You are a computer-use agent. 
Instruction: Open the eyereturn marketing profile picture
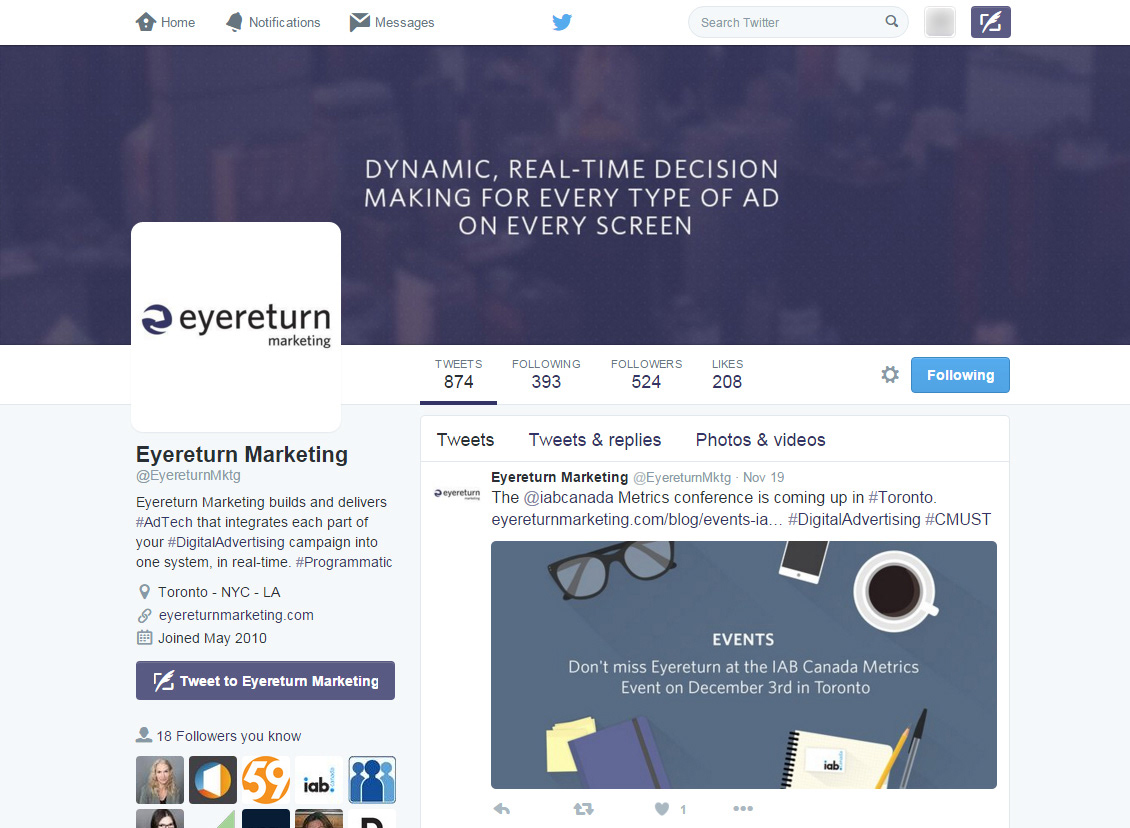(x=236, y=326)
